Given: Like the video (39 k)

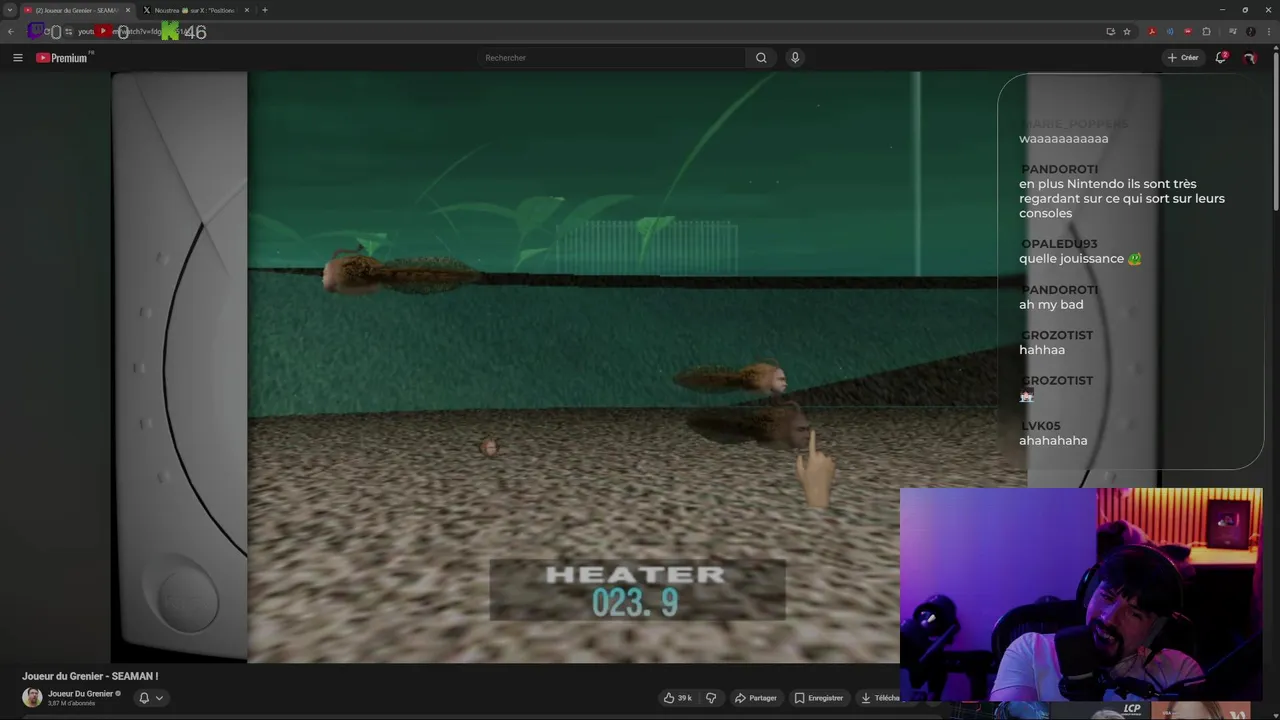Looking at the screenshot, I should coord(677,698).
